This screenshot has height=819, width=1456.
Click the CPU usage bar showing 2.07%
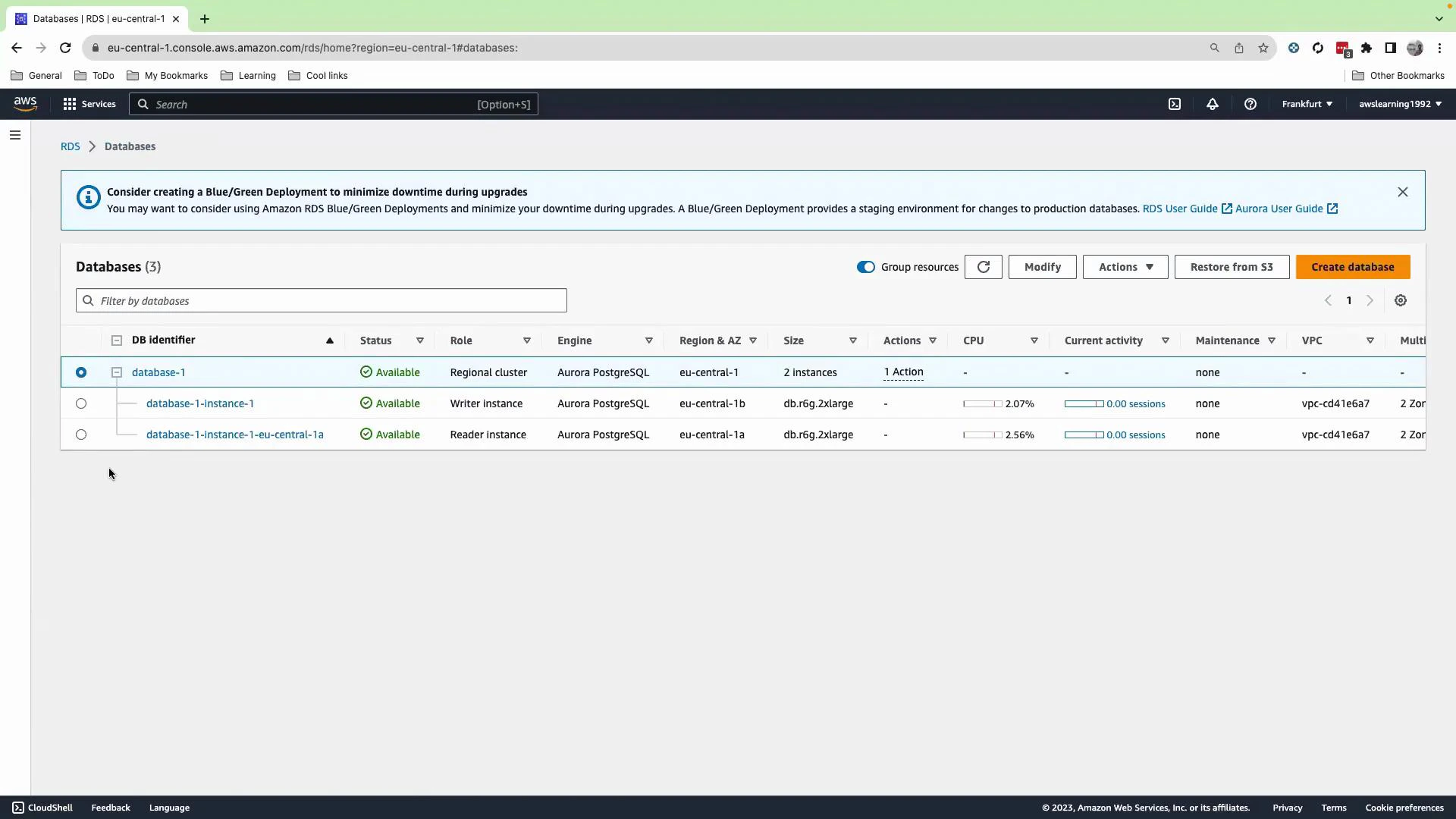tap(984, 404)
